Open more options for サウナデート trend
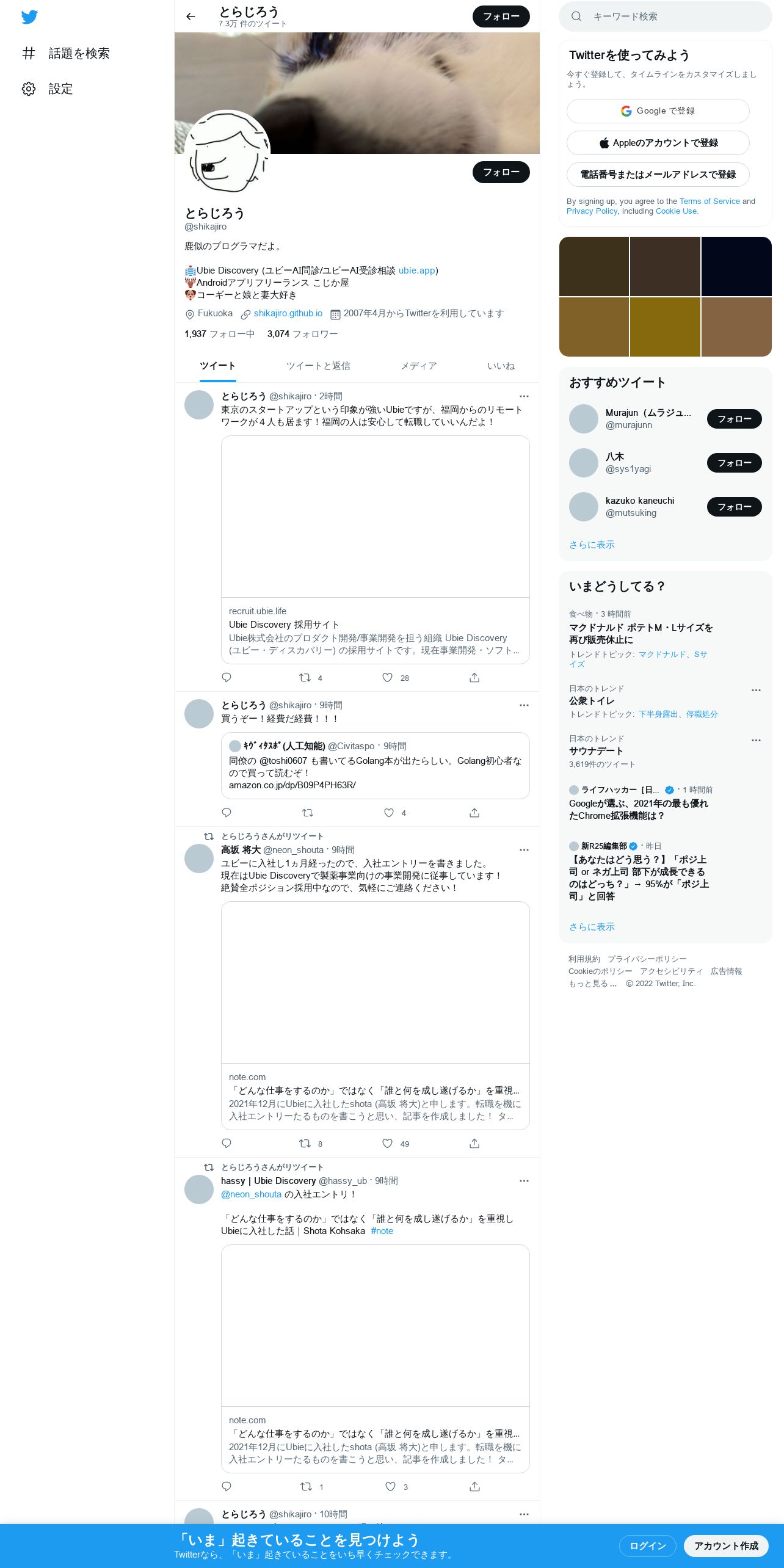784x1568 pixels. tap(756, 740)
